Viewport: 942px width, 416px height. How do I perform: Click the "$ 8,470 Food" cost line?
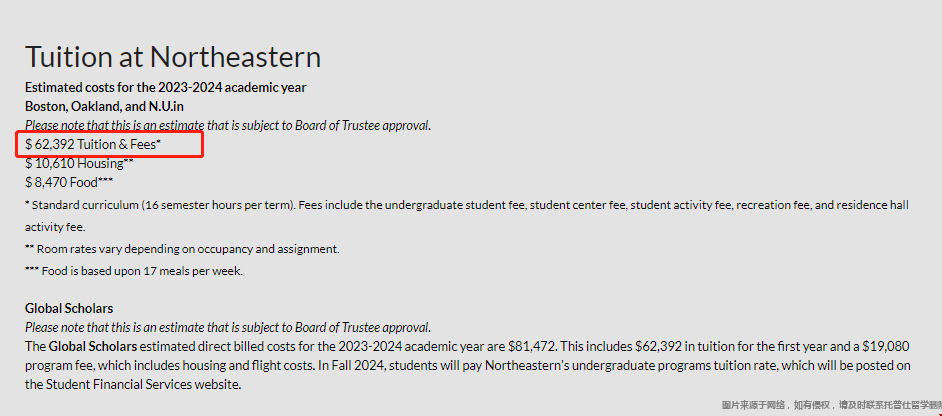(x=69, y=182)
